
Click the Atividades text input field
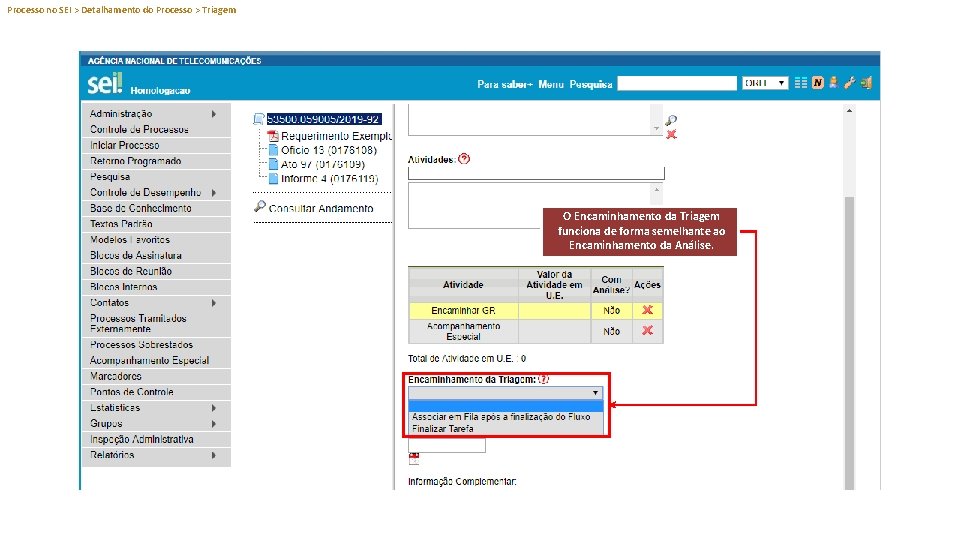click(x=536, y=173)
